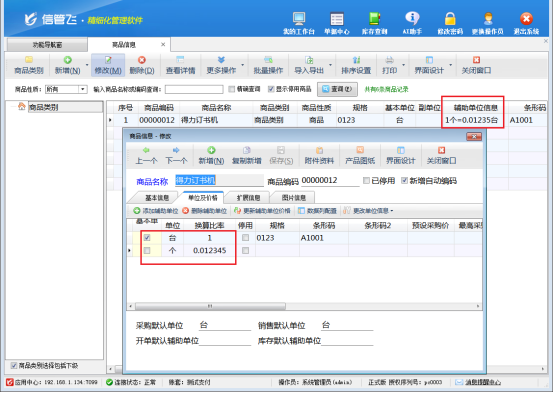The image size is (554, 393).
Task: Open 我的工作台 from the top banner
Action: coord(299,23)
